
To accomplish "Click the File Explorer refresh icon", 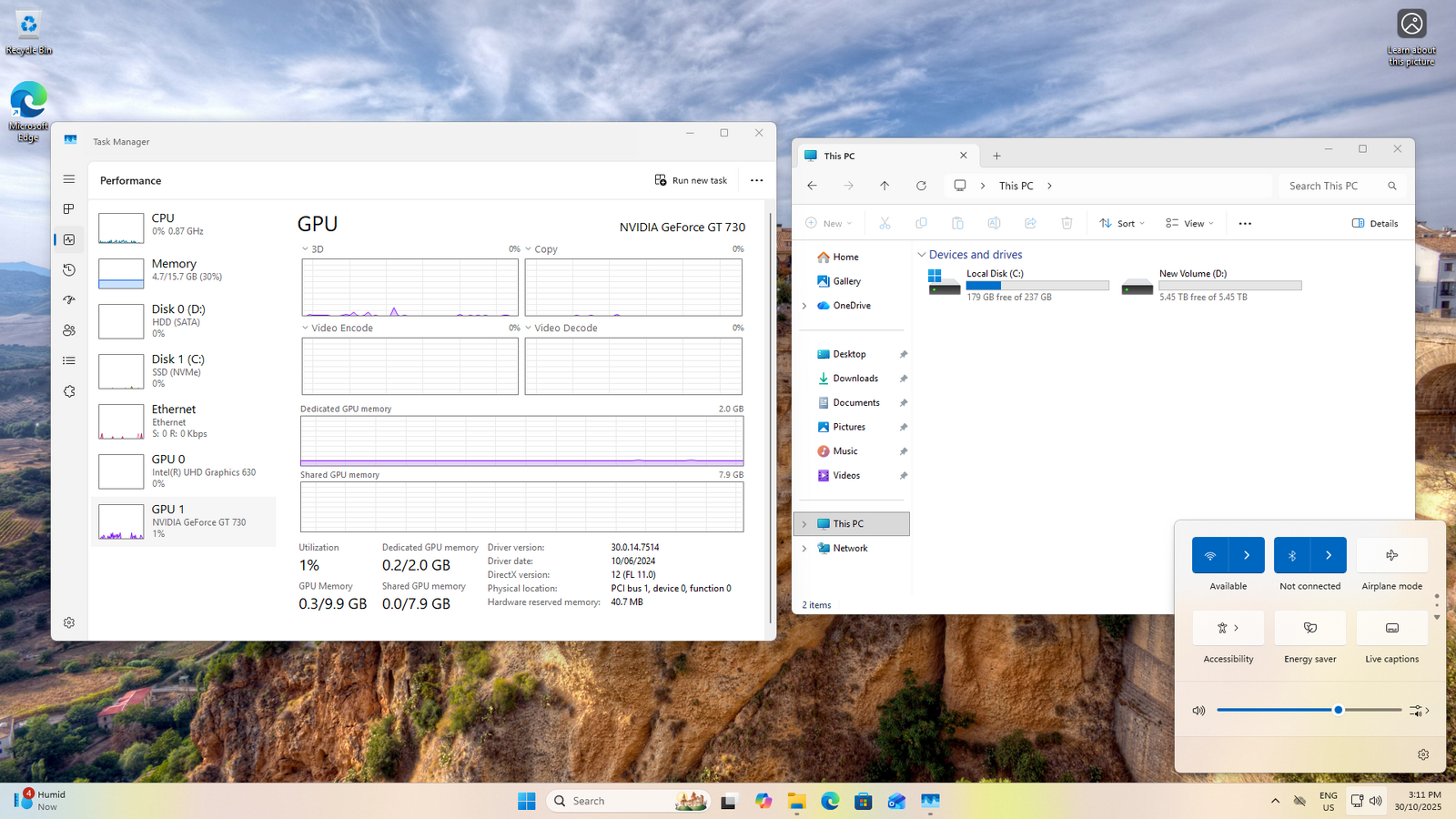I will coord(921,186).
